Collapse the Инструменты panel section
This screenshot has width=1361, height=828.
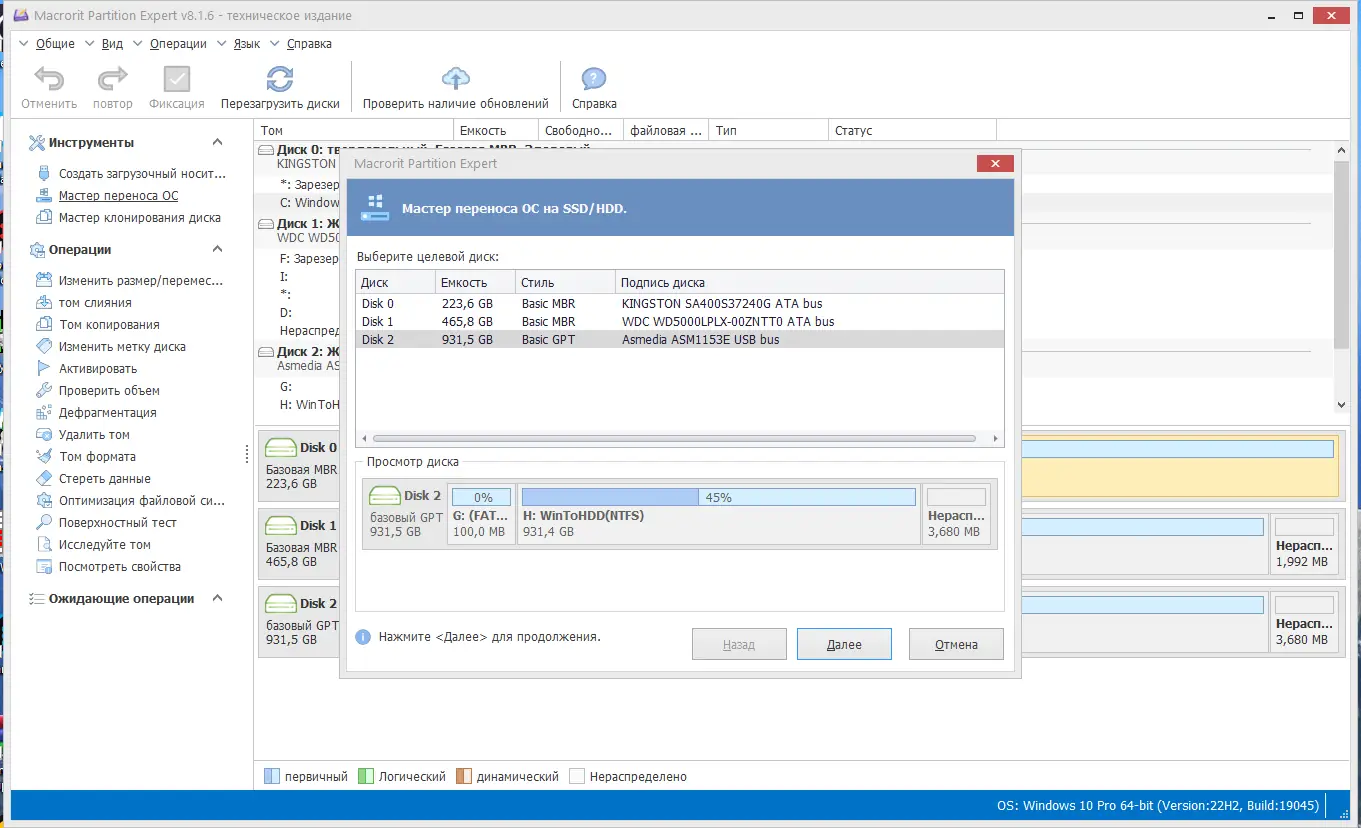[x=218, y=143]
